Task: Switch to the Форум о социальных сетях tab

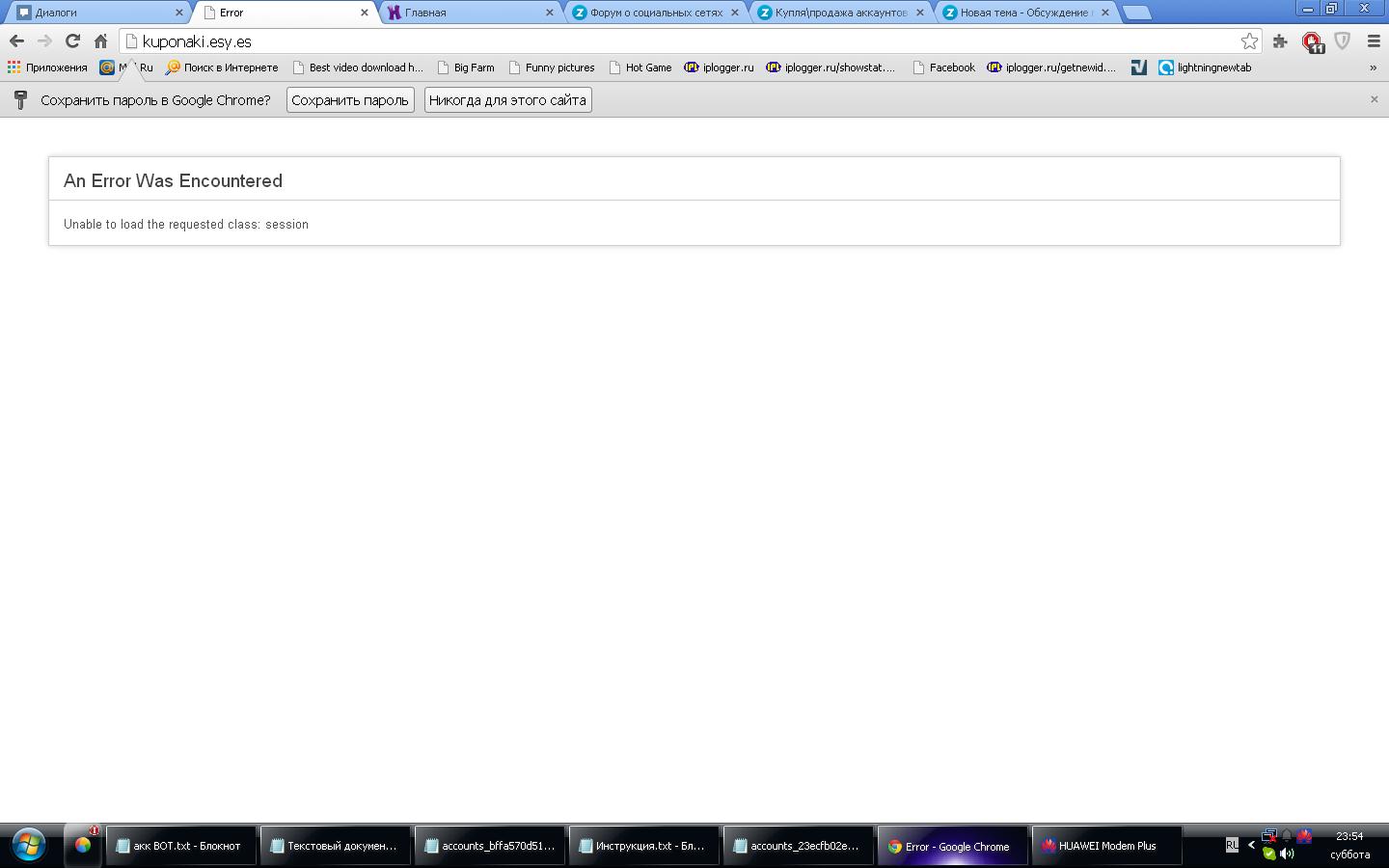Action: point(656,13)
